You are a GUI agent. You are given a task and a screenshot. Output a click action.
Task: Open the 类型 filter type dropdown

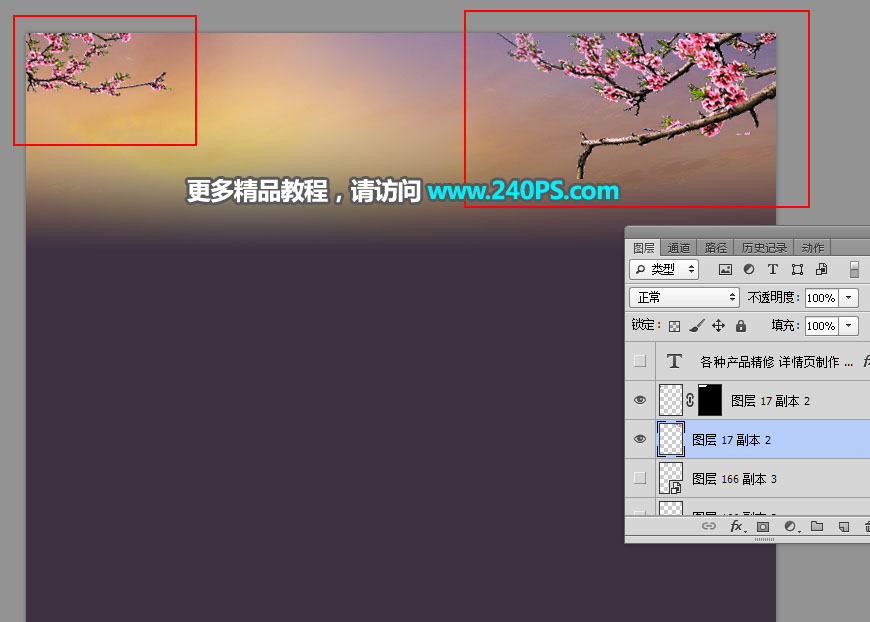tap(664, 269)
